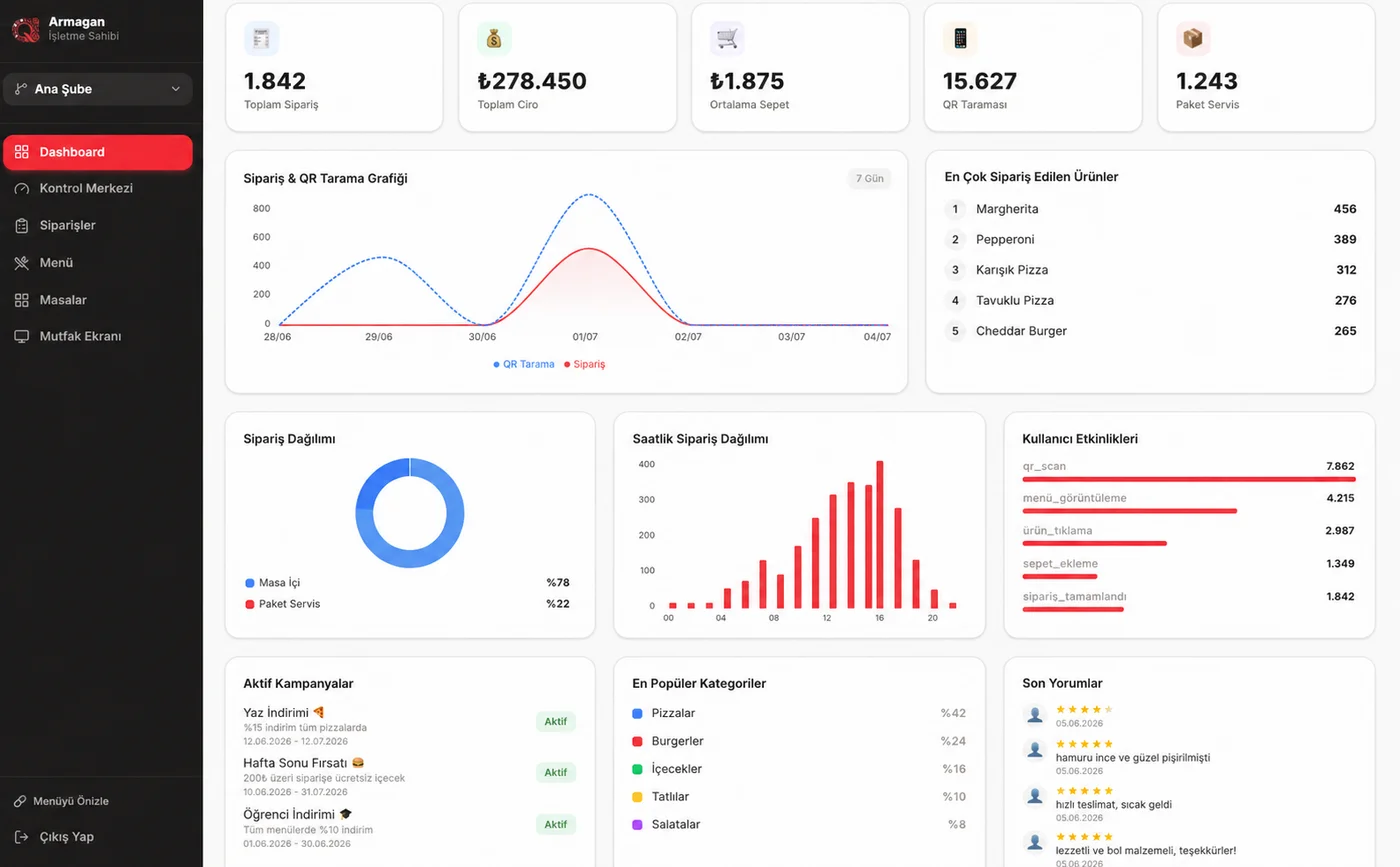Click the Menüyü Önizle link icon
The image size is (1400, 867).
[20, 801]
